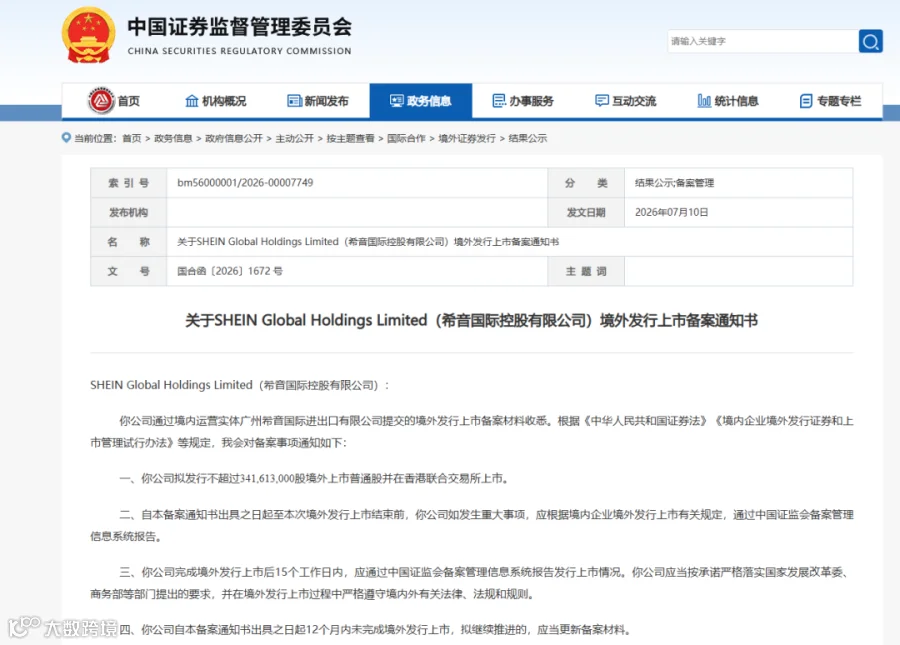900x645 pixels.
Task: Click the newspaper icon beside 新闻发布
Action: point(294,101)
